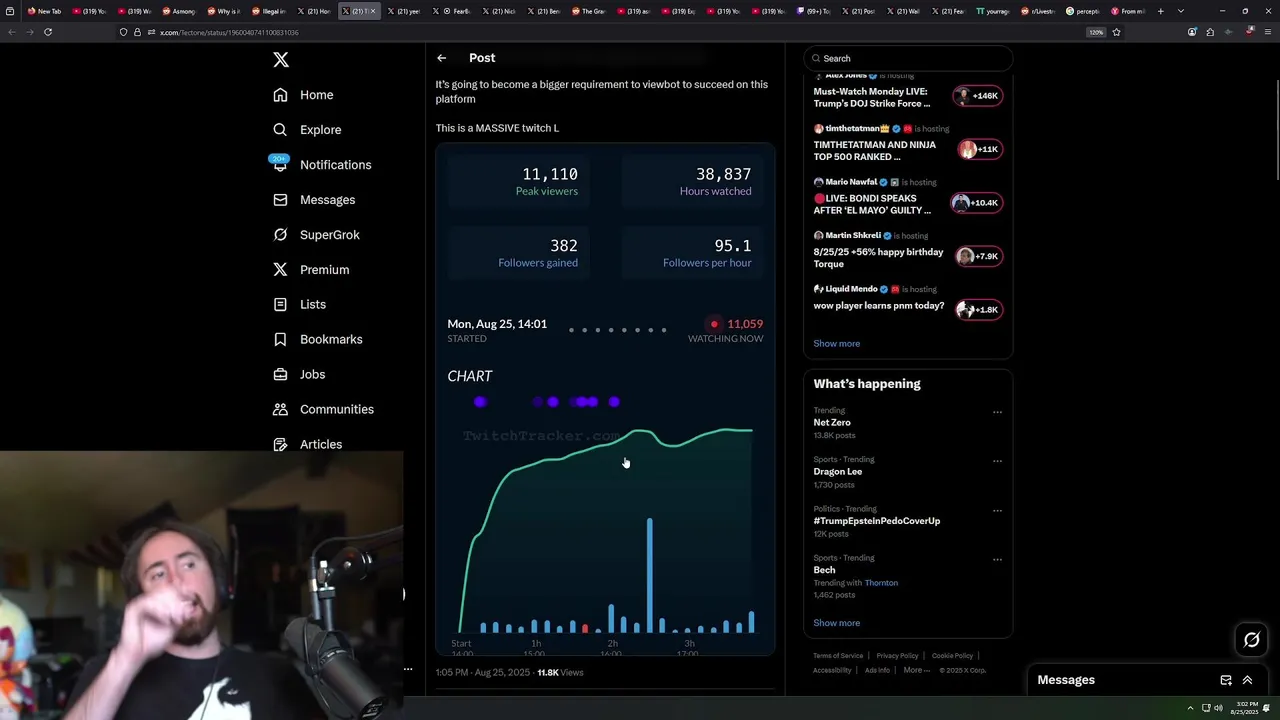Screen dimensions: 1280x720
Task: Click the site padlock icon
Action: (138, 32)
